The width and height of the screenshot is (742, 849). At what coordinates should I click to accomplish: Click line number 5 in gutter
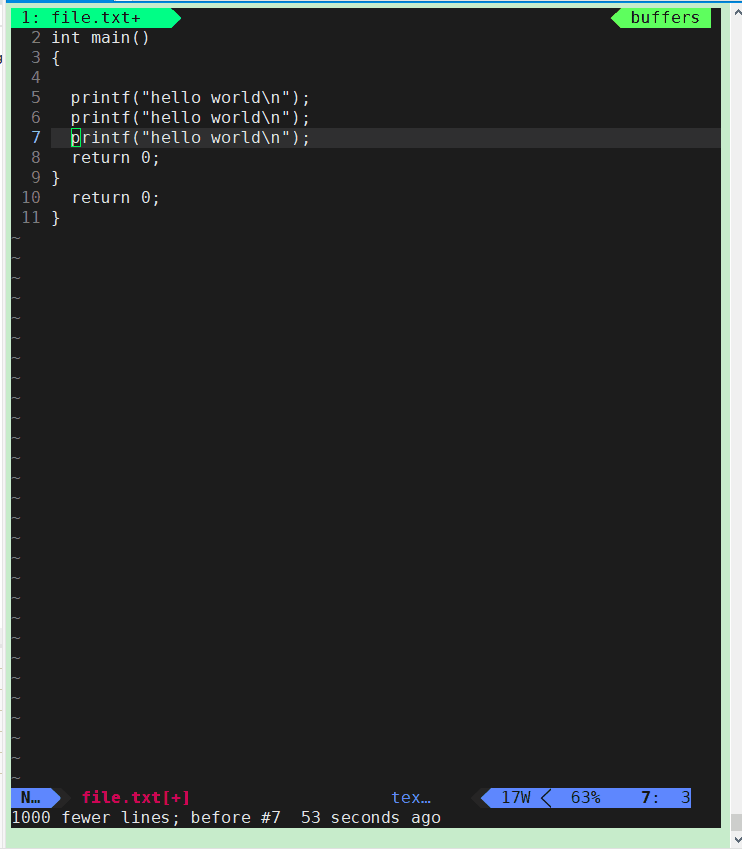[36, 98]
